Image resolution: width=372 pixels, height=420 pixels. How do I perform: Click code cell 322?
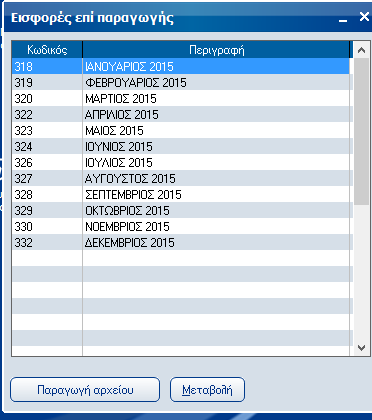47,115
